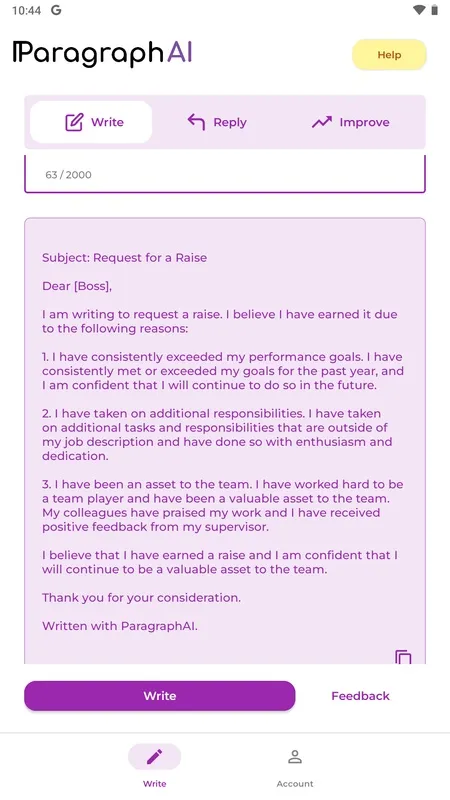Tap the 'Dear [Boss],' greeting line
The width and height of the screenshot is (450, 800).
click(x=77, y=286)
